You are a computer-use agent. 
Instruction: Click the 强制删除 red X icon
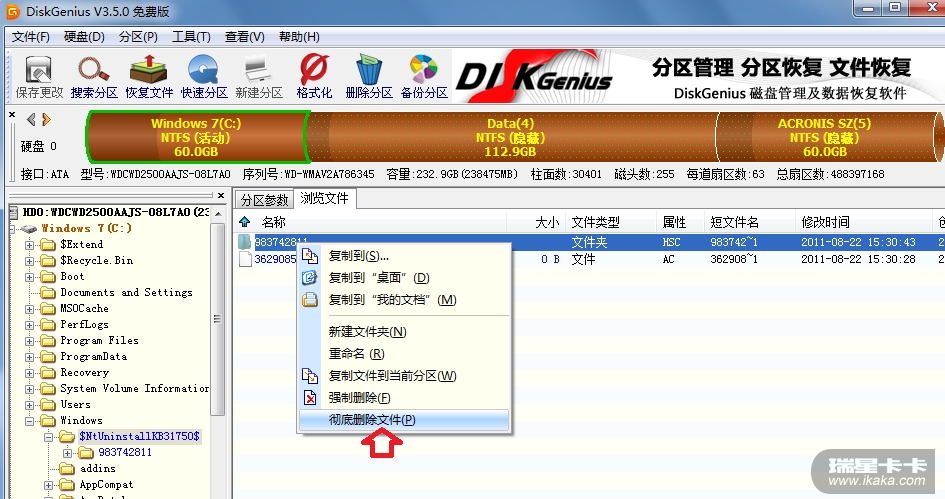pyautogui.click(x=310, y=398)
